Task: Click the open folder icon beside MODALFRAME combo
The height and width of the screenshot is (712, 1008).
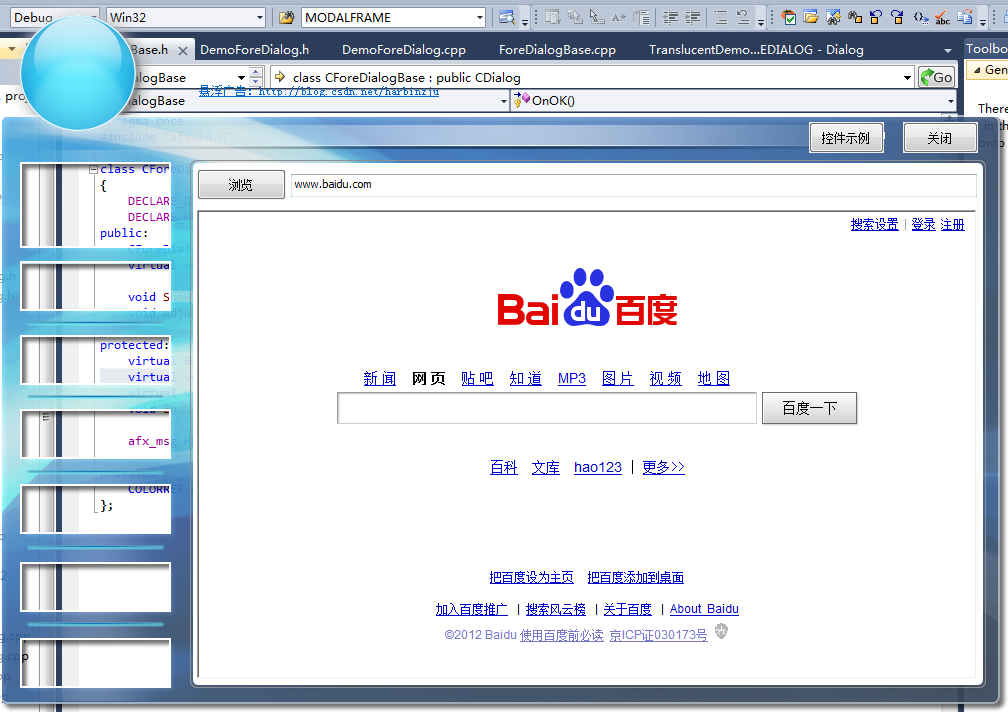Action: pyautogui.click(x=286, y=18)
